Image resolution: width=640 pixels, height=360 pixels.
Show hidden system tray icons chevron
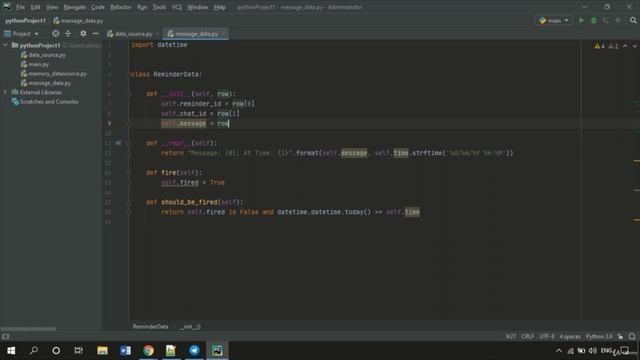[x=559, y=351]
